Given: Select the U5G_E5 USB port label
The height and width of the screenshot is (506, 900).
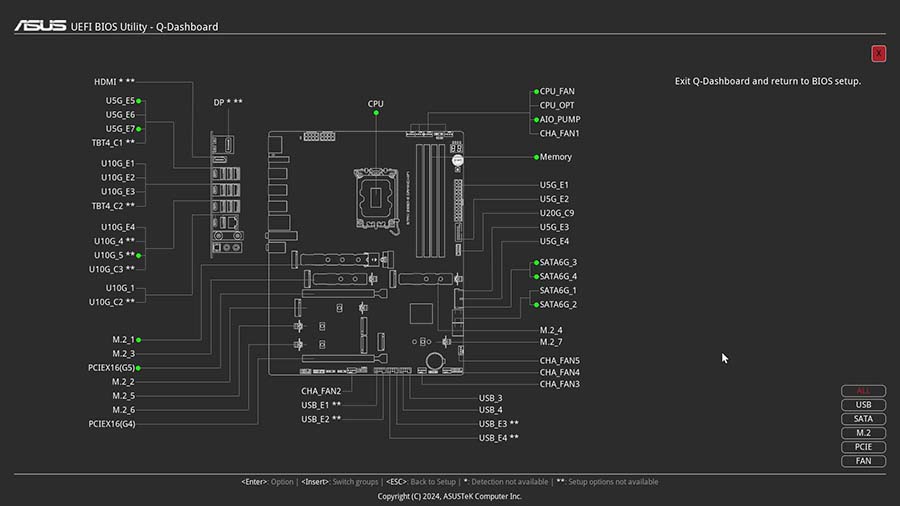Looking at the screenshot, I should 120,101.
